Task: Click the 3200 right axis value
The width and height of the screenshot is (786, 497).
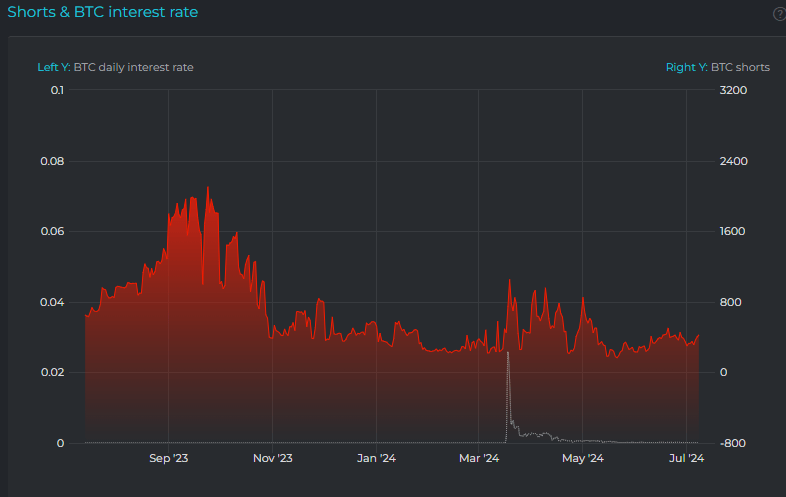Action: click(x=733, y=90)
